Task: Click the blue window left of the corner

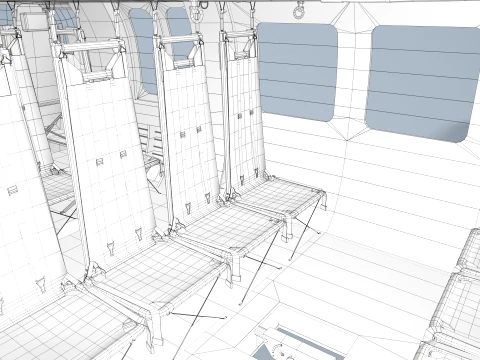Action: 297,71
